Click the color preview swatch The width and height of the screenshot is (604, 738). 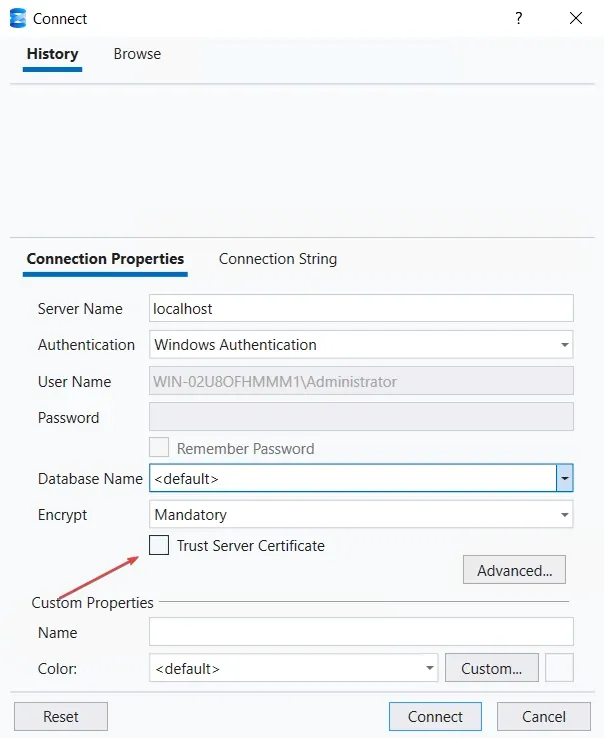click(560, 668)
